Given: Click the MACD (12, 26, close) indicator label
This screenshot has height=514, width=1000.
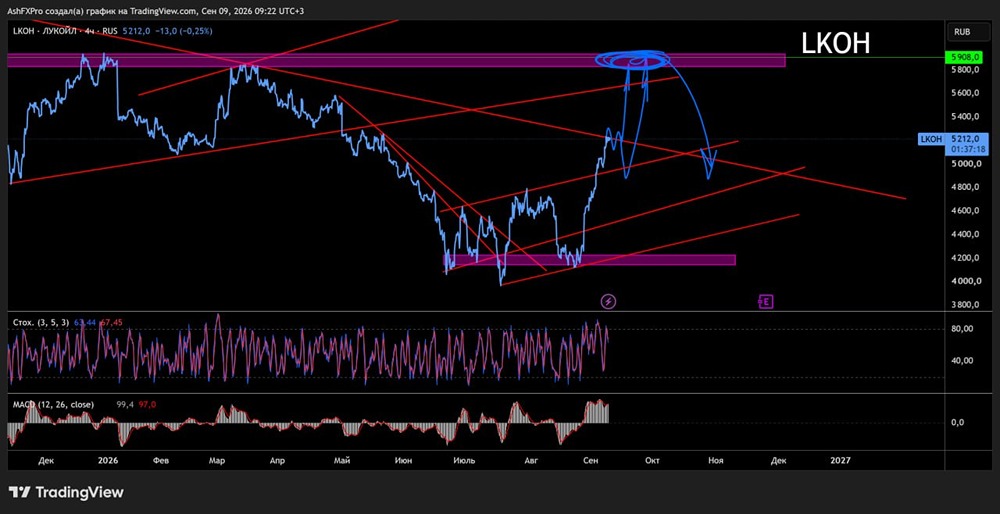Looking at the screenshot, I should (53, 404).
